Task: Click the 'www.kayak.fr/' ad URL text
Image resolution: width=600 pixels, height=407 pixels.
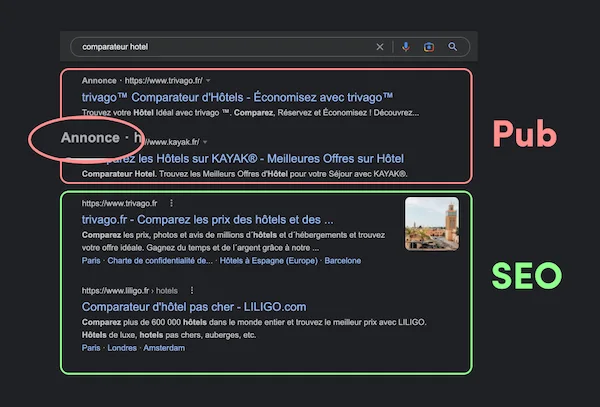Action: coord(172,142)
